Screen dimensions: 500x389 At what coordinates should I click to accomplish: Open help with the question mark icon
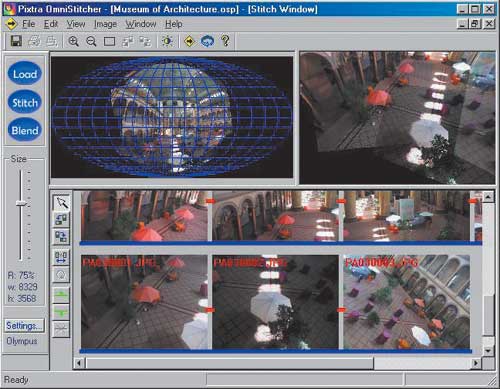coord(226,41)
